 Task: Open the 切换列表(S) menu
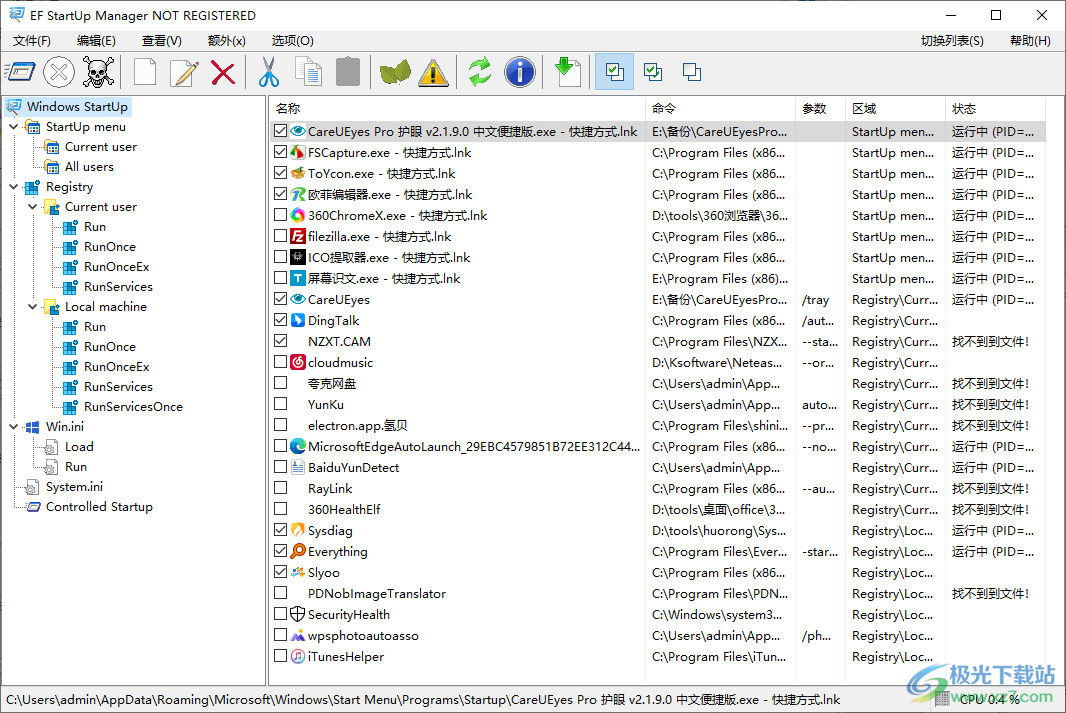tap(952, 41)
